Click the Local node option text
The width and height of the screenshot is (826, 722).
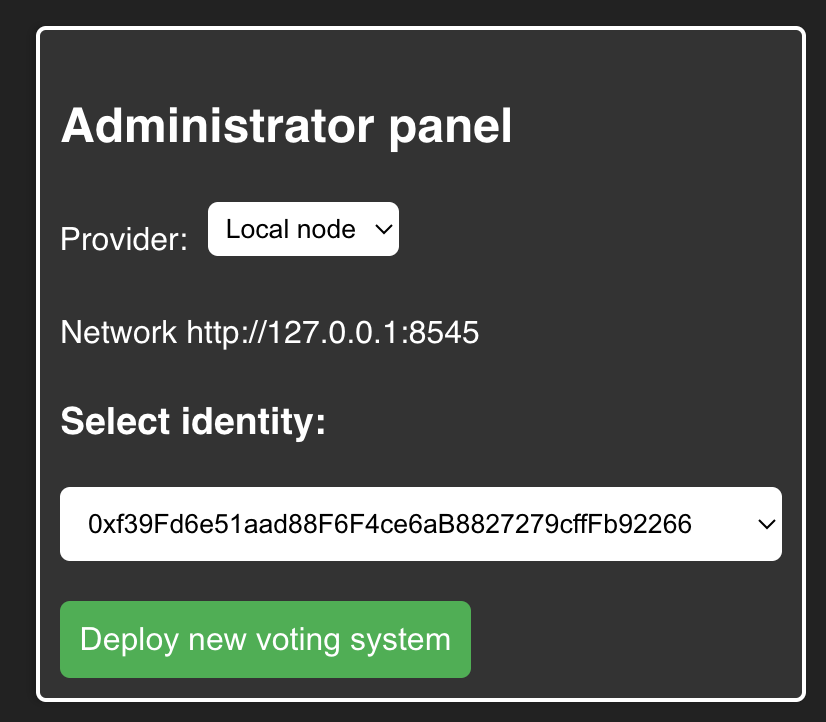click(x=290, y=229)
